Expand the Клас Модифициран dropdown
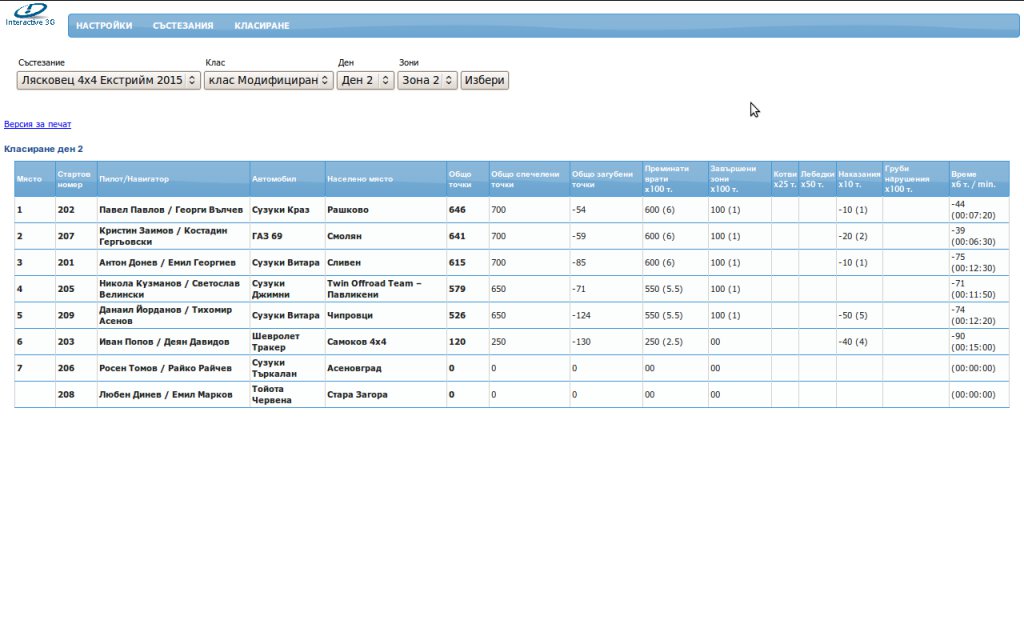The height and width of the screenshot is (640, 1024). (268, 80)
